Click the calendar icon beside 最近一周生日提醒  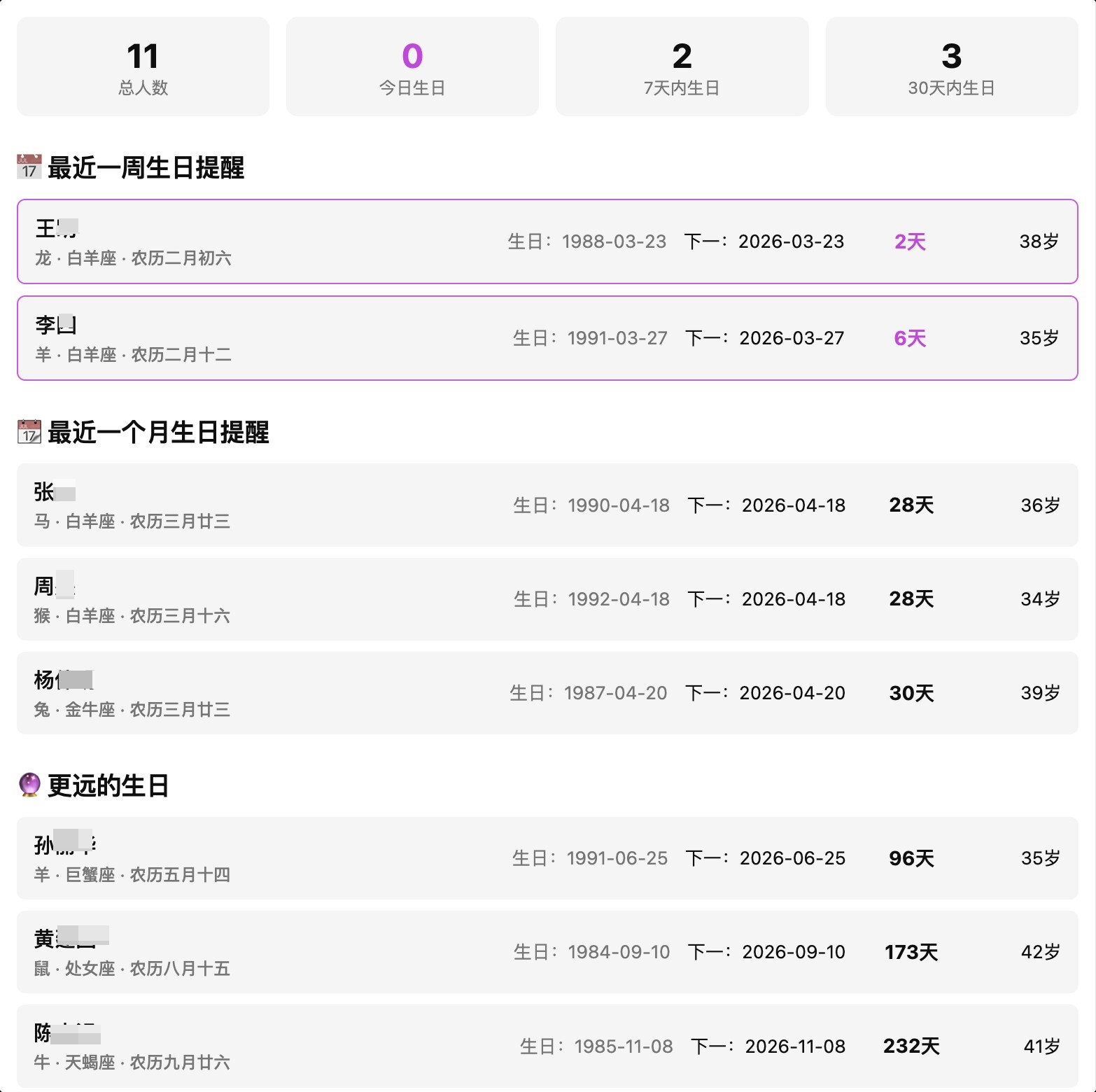pyautogui.click(x=29, y=167)
